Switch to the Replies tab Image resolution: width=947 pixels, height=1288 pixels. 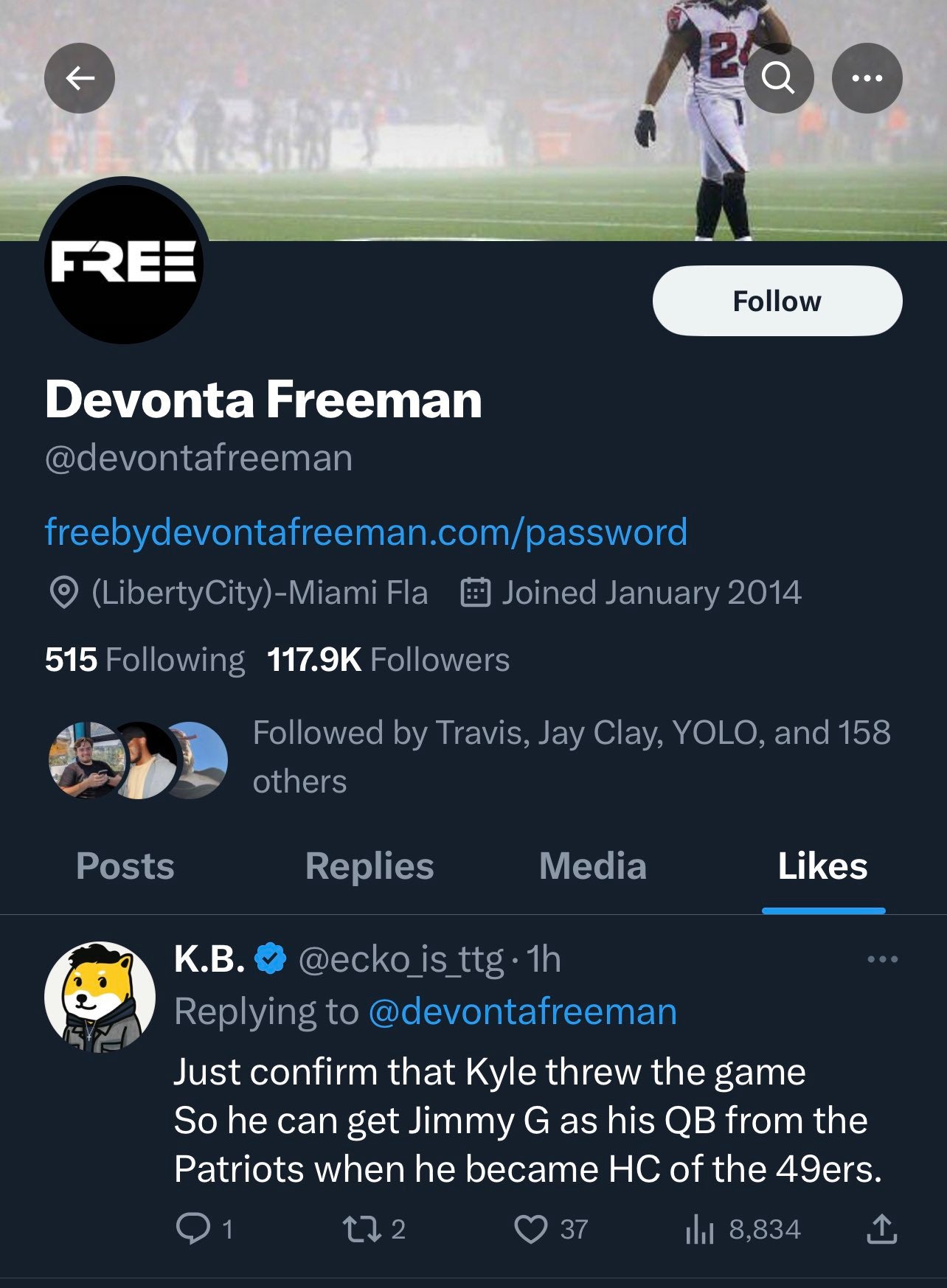click(370, 866)
